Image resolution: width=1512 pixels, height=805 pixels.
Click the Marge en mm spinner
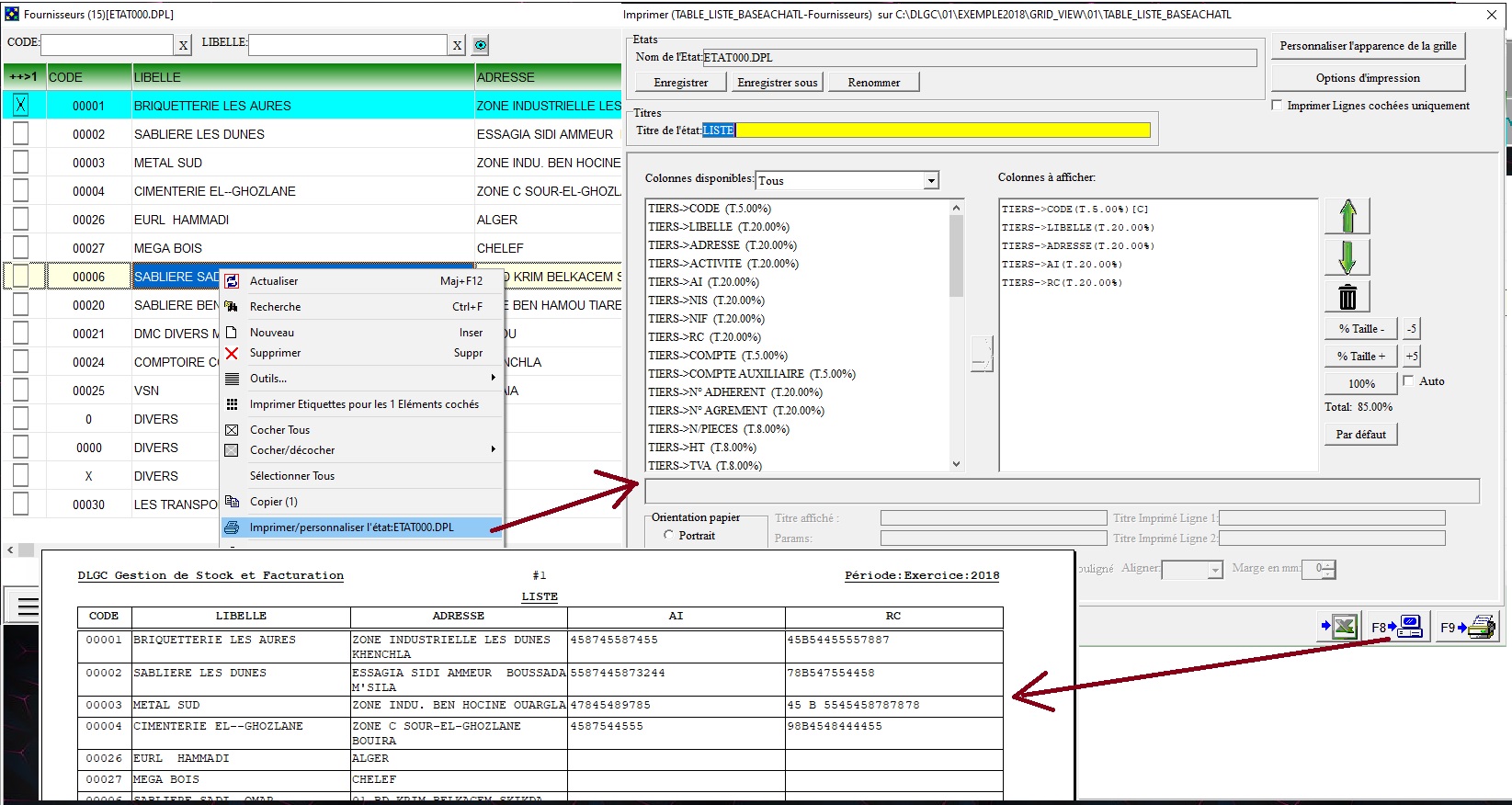[x=1329, y=570]
